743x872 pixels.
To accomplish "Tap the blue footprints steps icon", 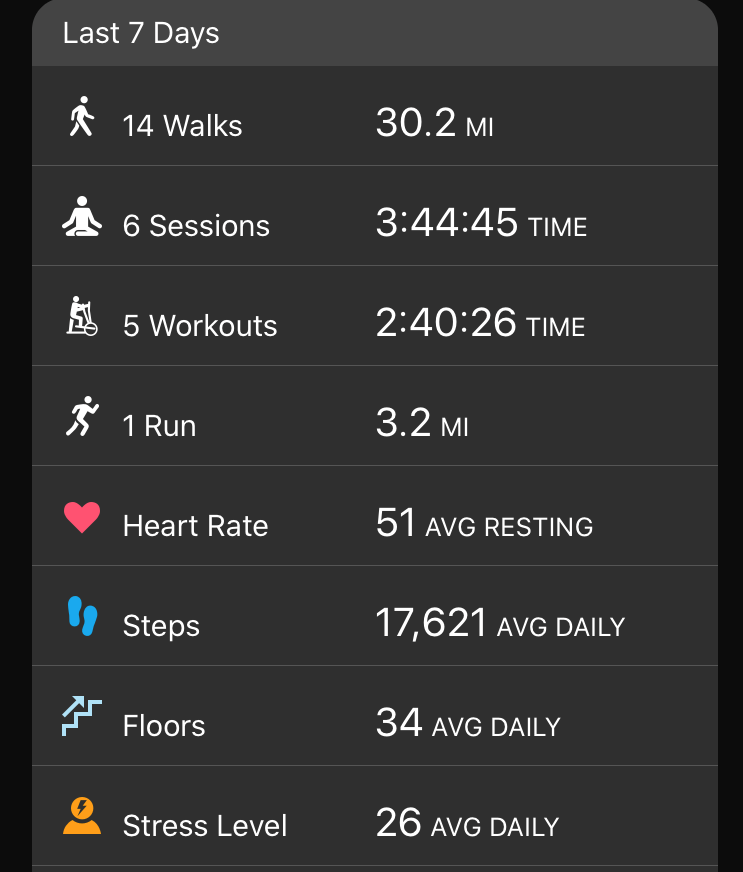I will pos(82,616).
